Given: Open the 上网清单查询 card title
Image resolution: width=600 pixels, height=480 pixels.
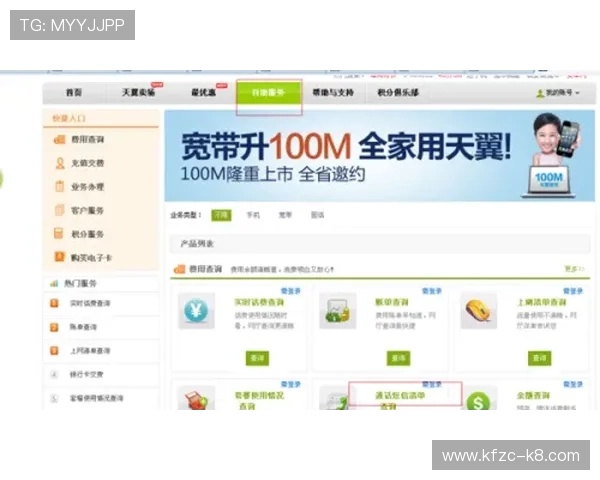Looking at the screenshot, I should tap(541, 302).
